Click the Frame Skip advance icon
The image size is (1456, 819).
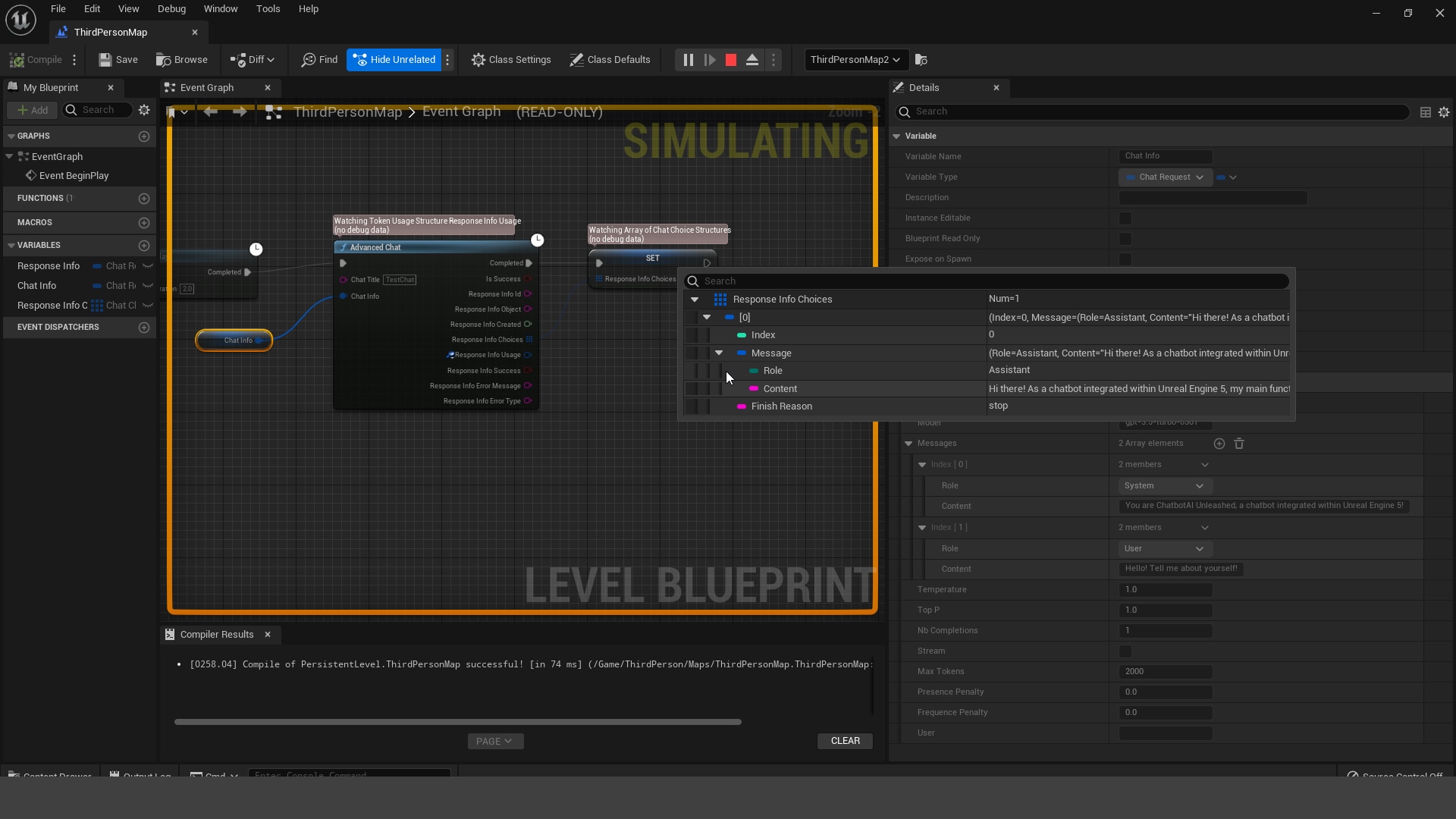pyautogui.click(x=710, y=60)
